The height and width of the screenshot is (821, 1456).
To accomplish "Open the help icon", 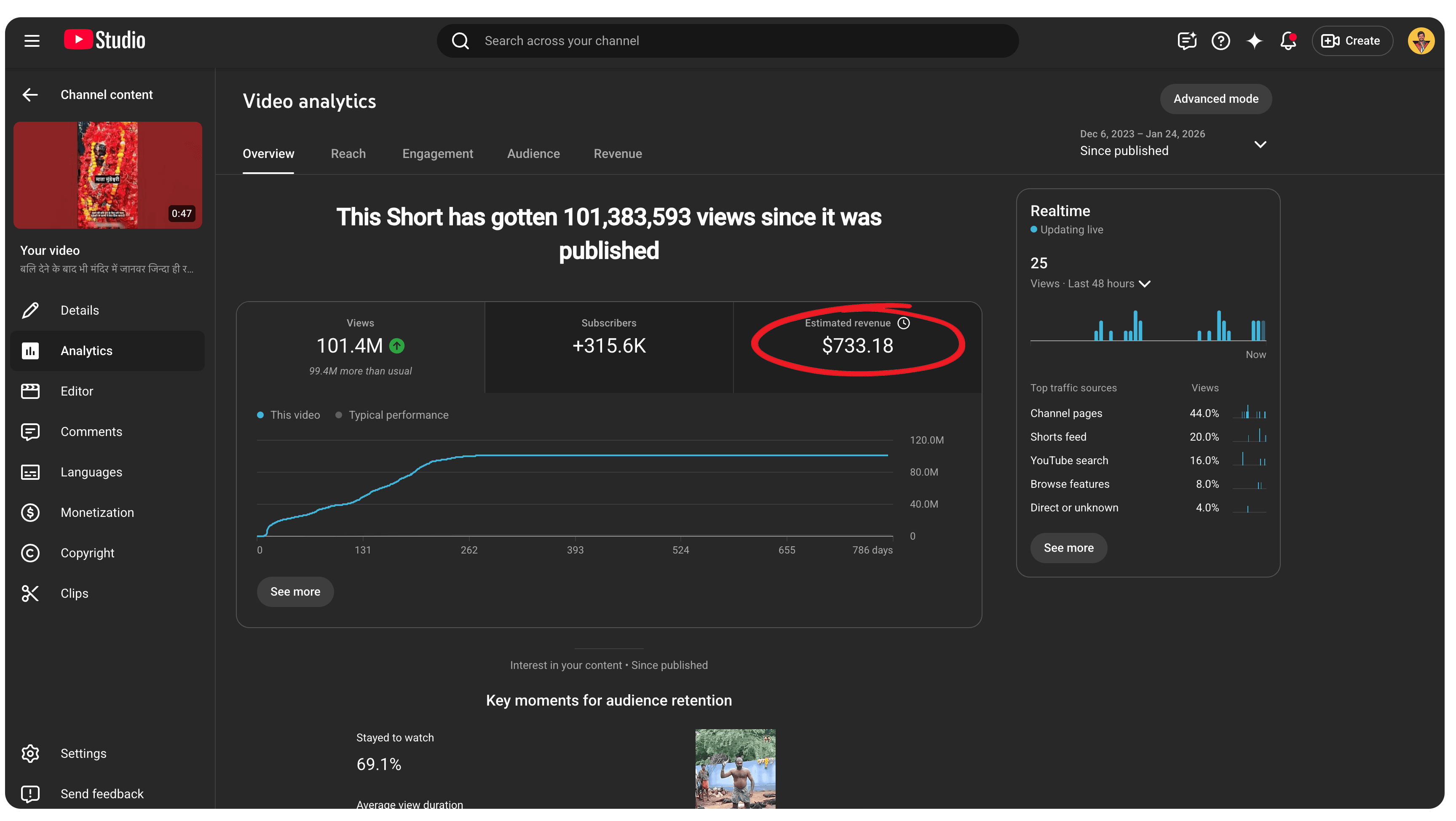I will pos(1220,40).
